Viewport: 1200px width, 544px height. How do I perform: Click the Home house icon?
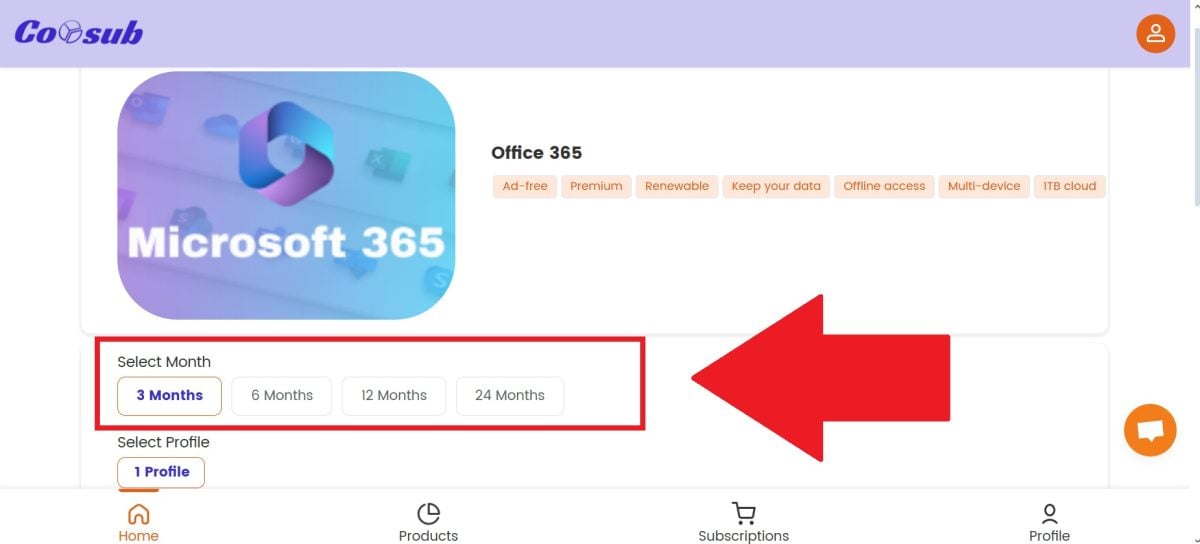(139, 514)
